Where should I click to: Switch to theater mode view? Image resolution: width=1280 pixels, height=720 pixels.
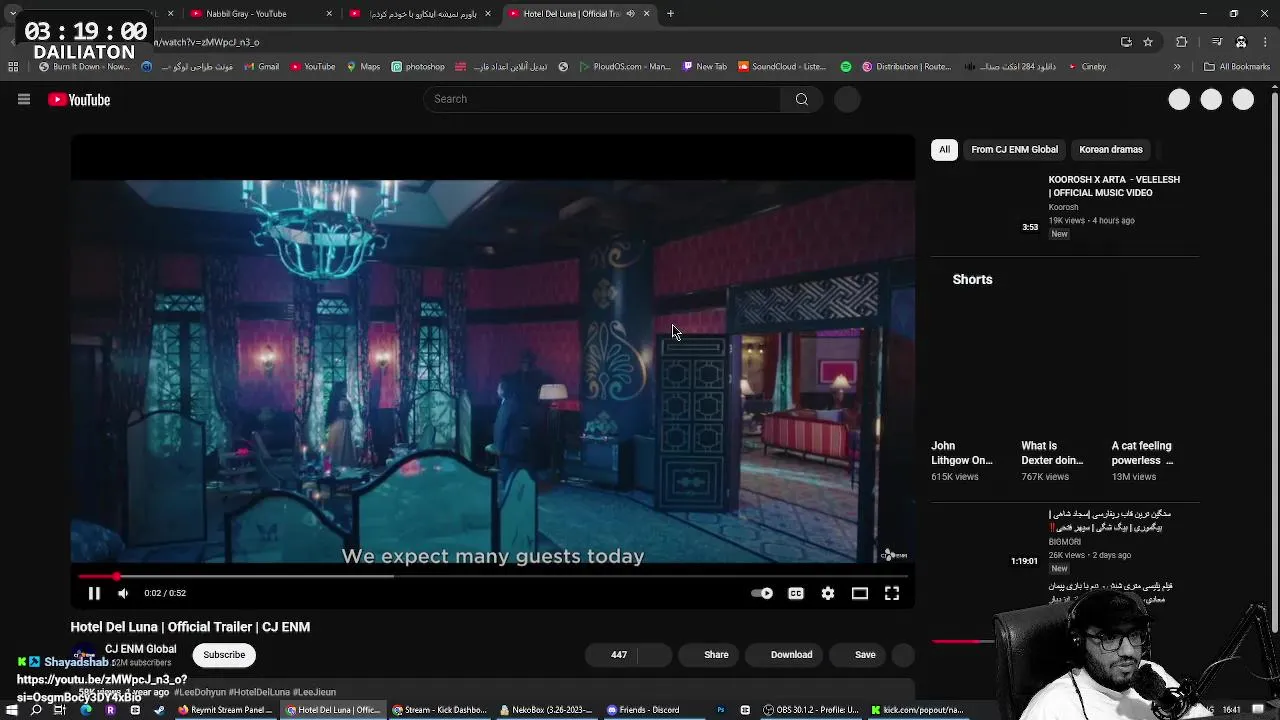point(860,593)
